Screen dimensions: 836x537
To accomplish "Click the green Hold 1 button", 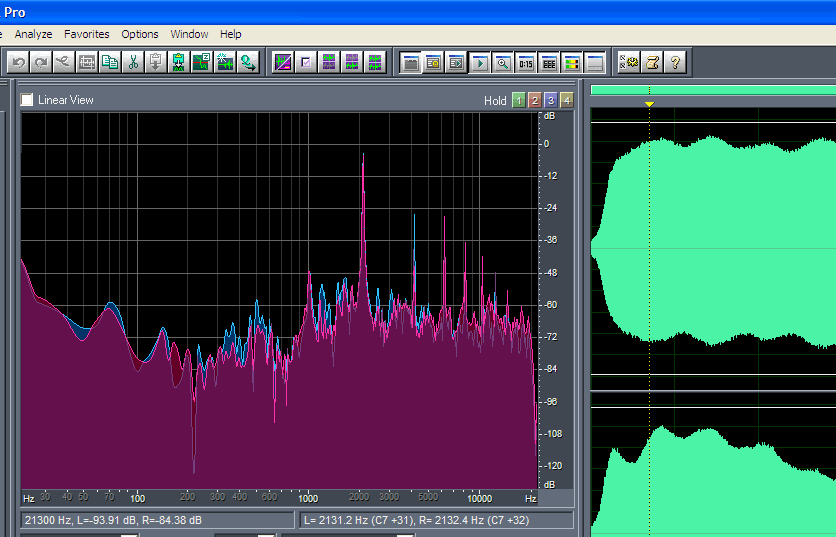I will coord(518,100).
